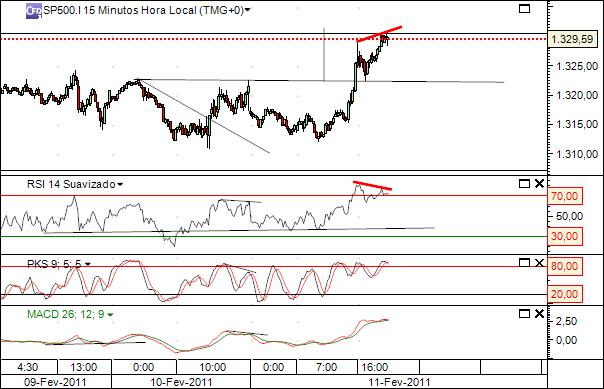Click the 09-Fev-2011 date label
604x389 pixels.
55,382
